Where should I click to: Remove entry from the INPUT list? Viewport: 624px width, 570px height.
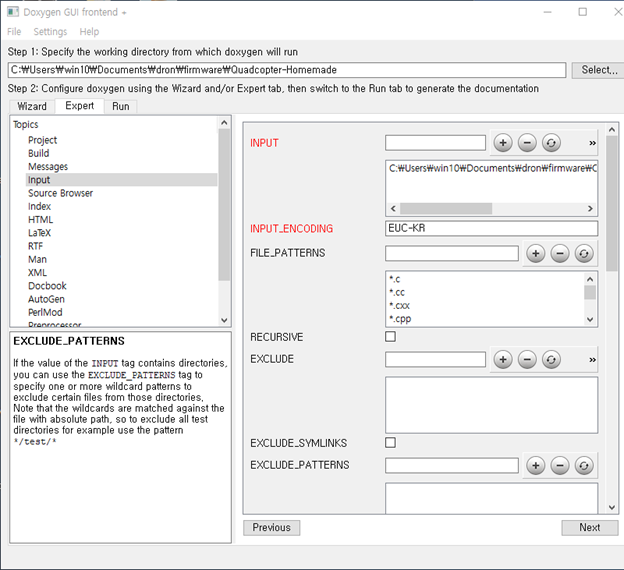point(527,143)
